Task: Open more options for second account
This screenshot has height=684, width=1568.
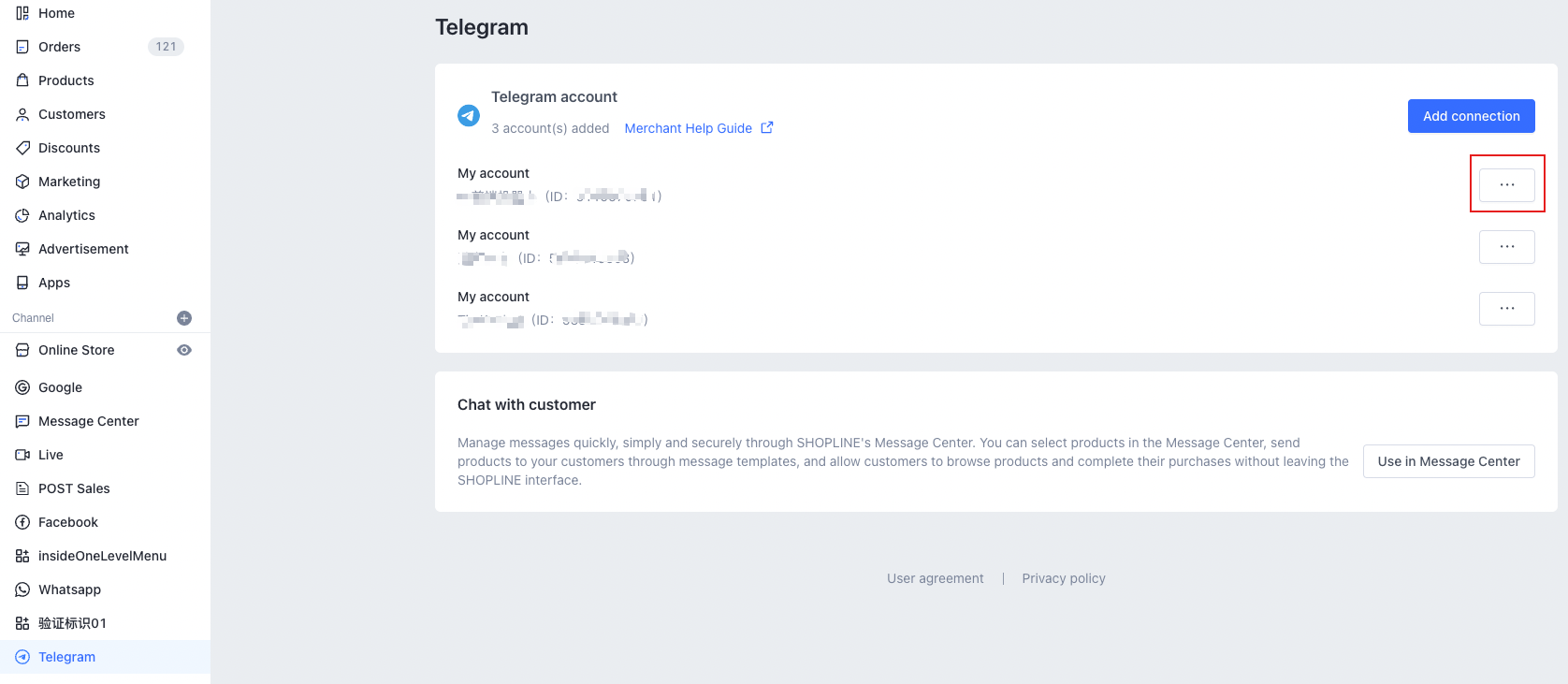Action: pos(1506,247)
